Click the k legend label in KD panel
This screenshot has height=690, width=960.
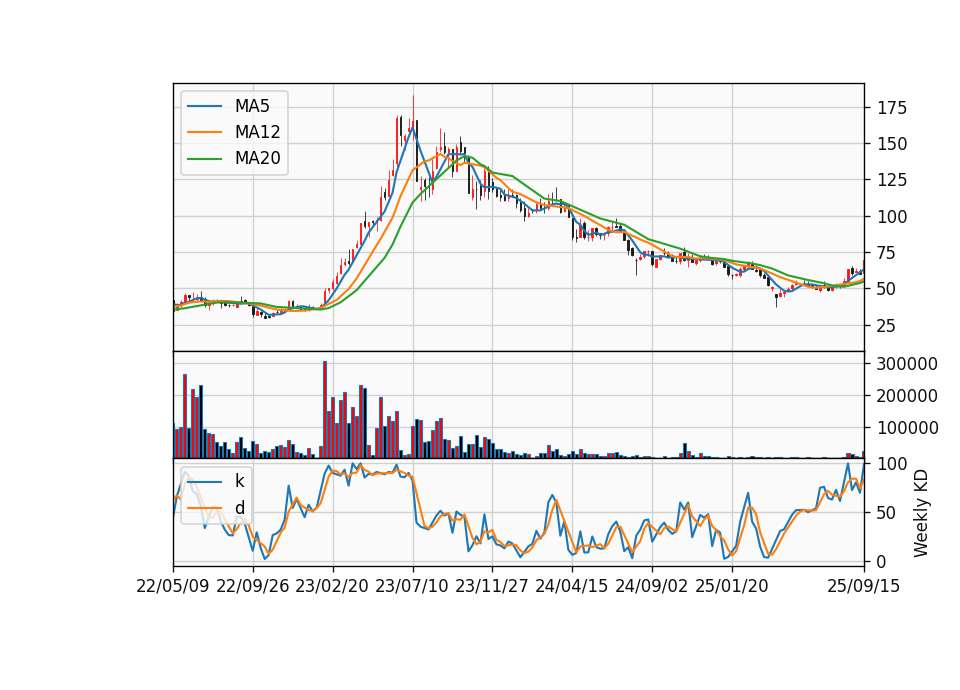[x=239, y=481]
